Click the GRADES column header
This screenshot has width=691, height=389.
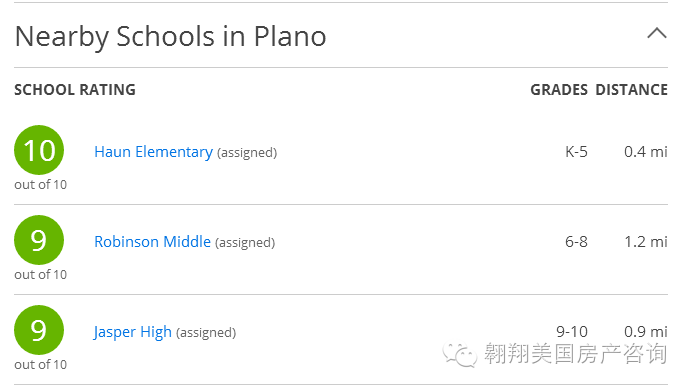[x=559, y=90]
